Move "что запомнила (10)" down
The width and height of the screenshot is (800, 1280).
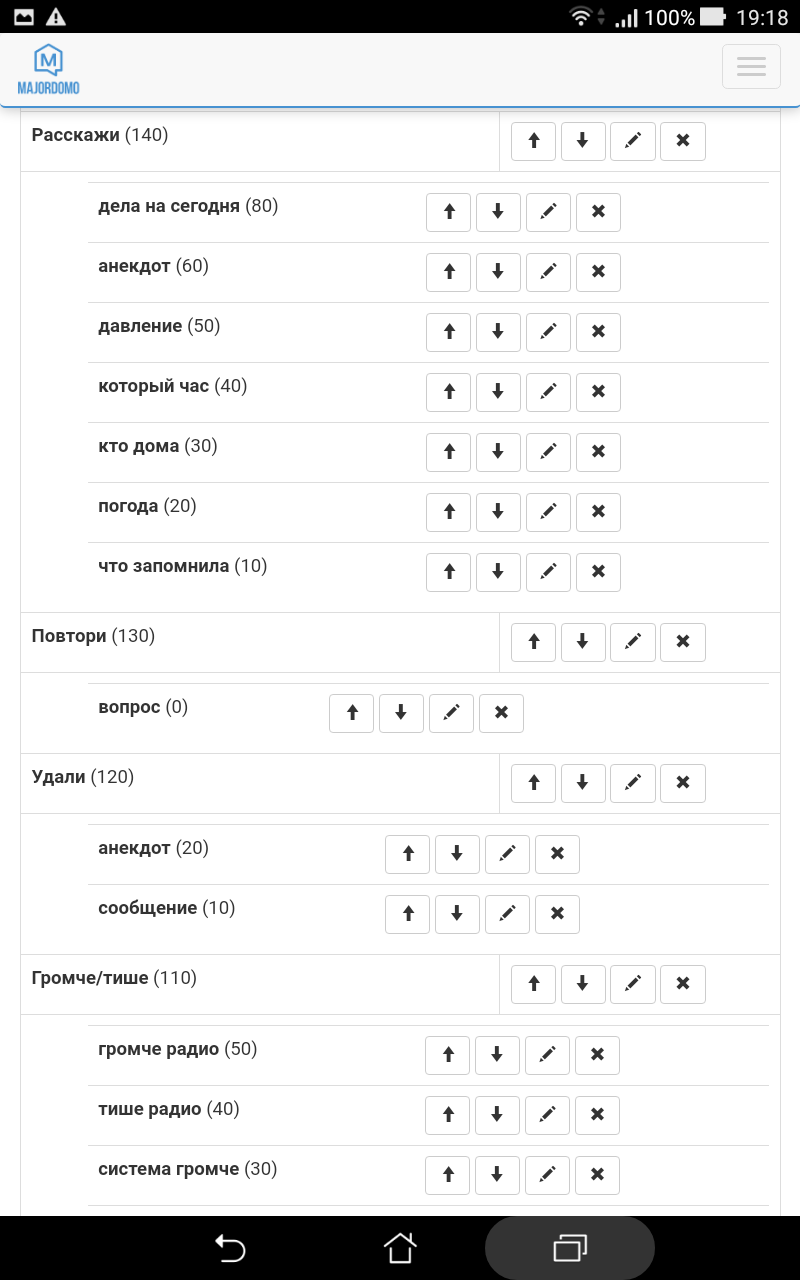coord(498,572)
